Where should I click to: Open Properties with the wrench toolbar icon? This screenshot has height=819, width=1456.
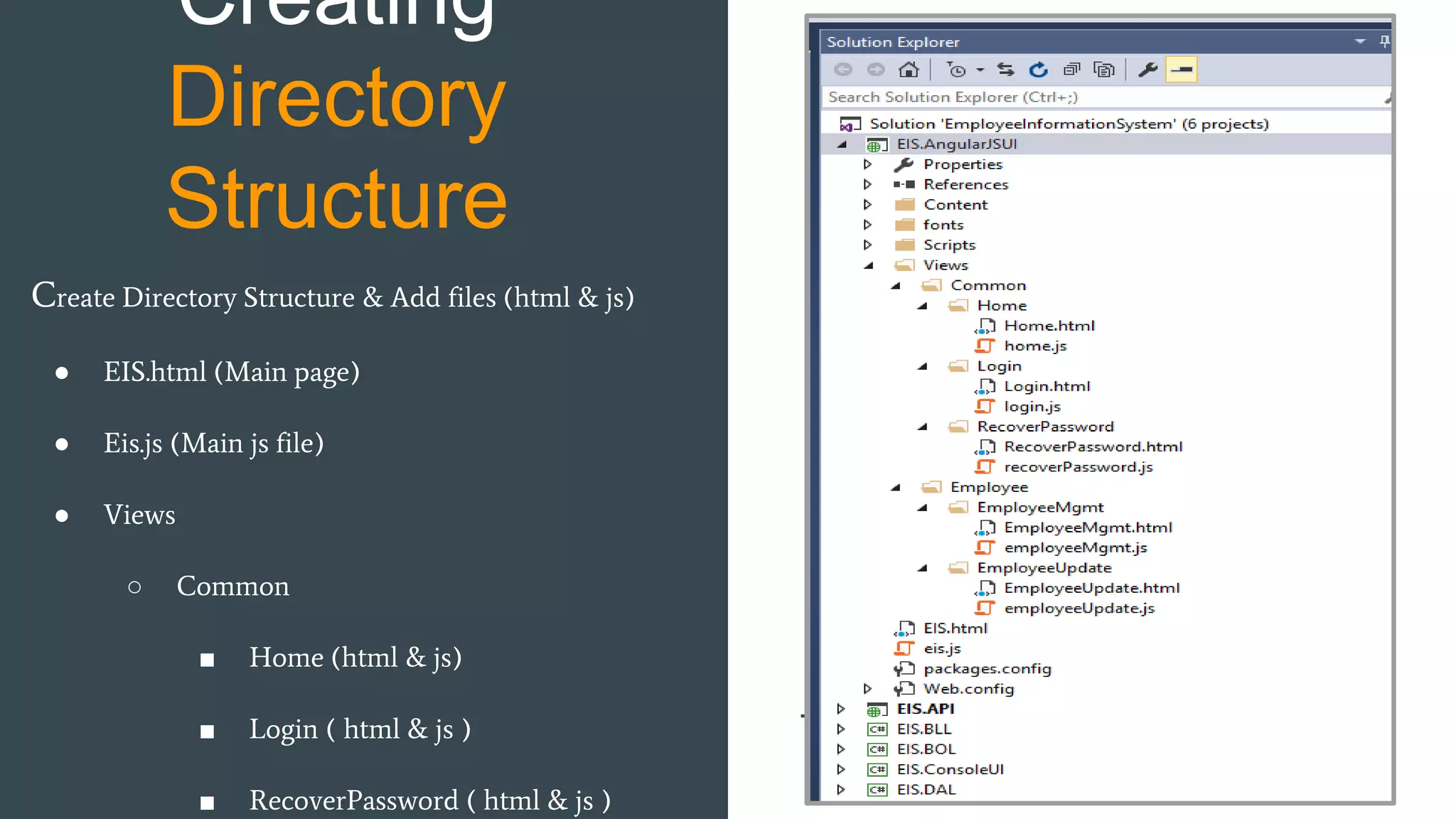pyautogui.click(x=1148, y=70)
